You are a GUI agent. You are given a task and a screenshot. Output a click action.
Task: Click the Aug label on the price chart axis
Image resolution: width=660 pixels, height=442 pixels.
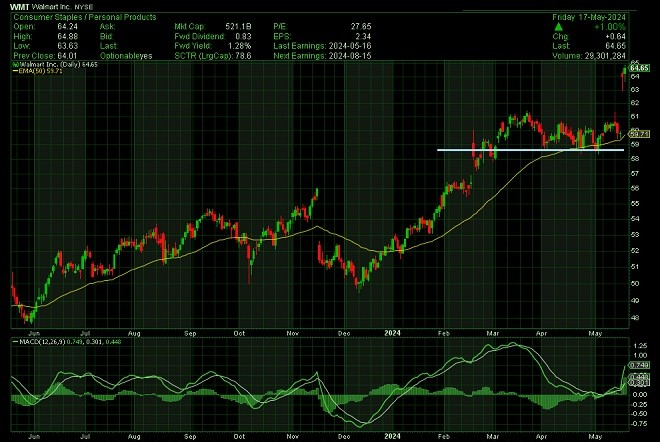tap(134, 333)
